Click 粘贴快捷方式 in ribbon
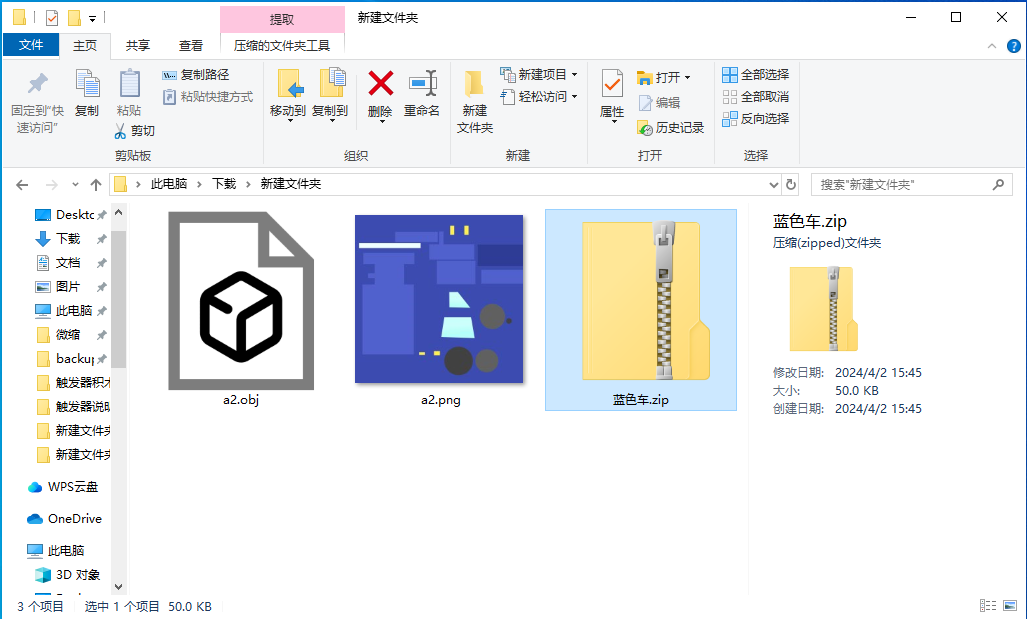Image resolution: width=1027 pixels, height=619 pixels. click(x=208, y=96)
